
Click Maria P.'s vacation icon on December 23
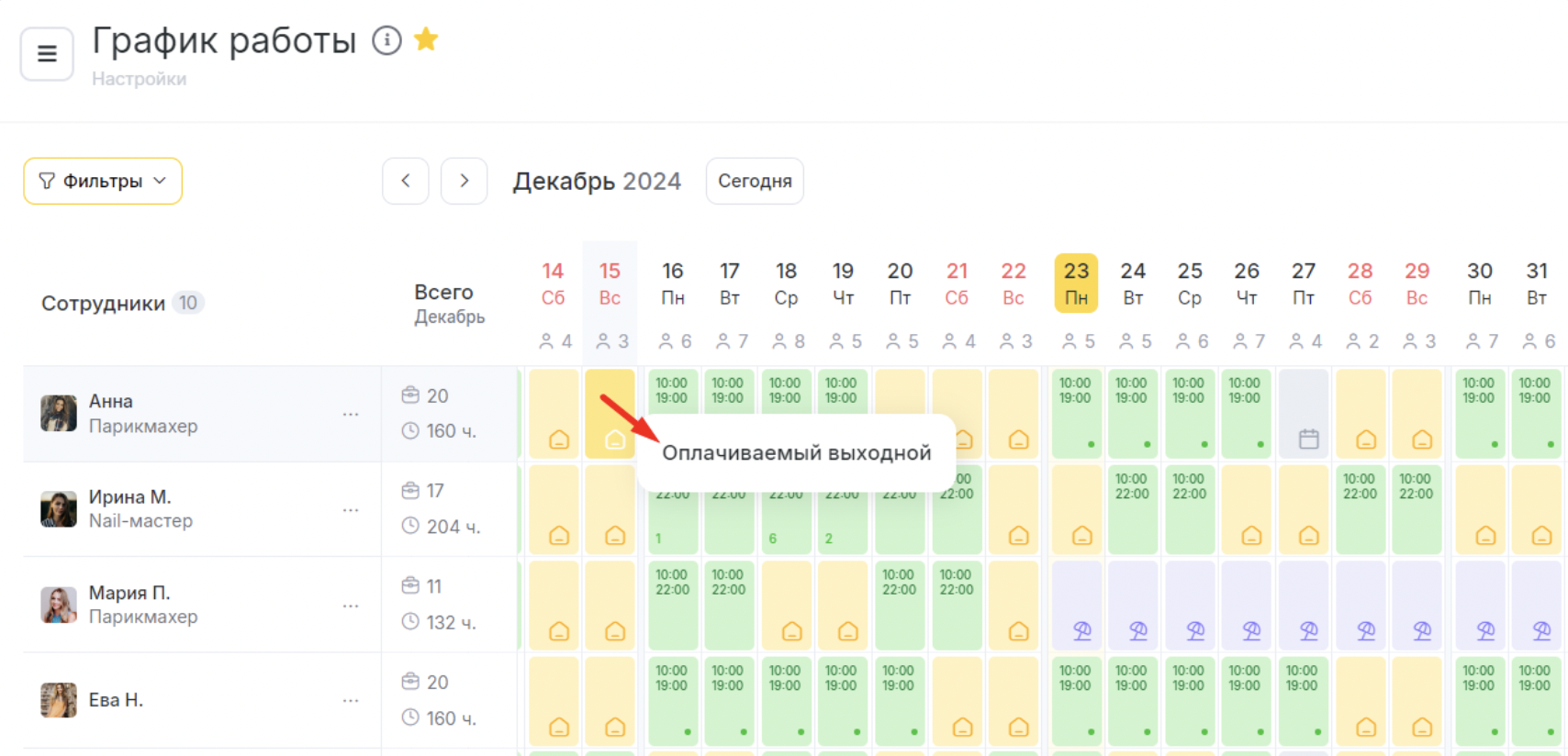(x=1082, y=630)
